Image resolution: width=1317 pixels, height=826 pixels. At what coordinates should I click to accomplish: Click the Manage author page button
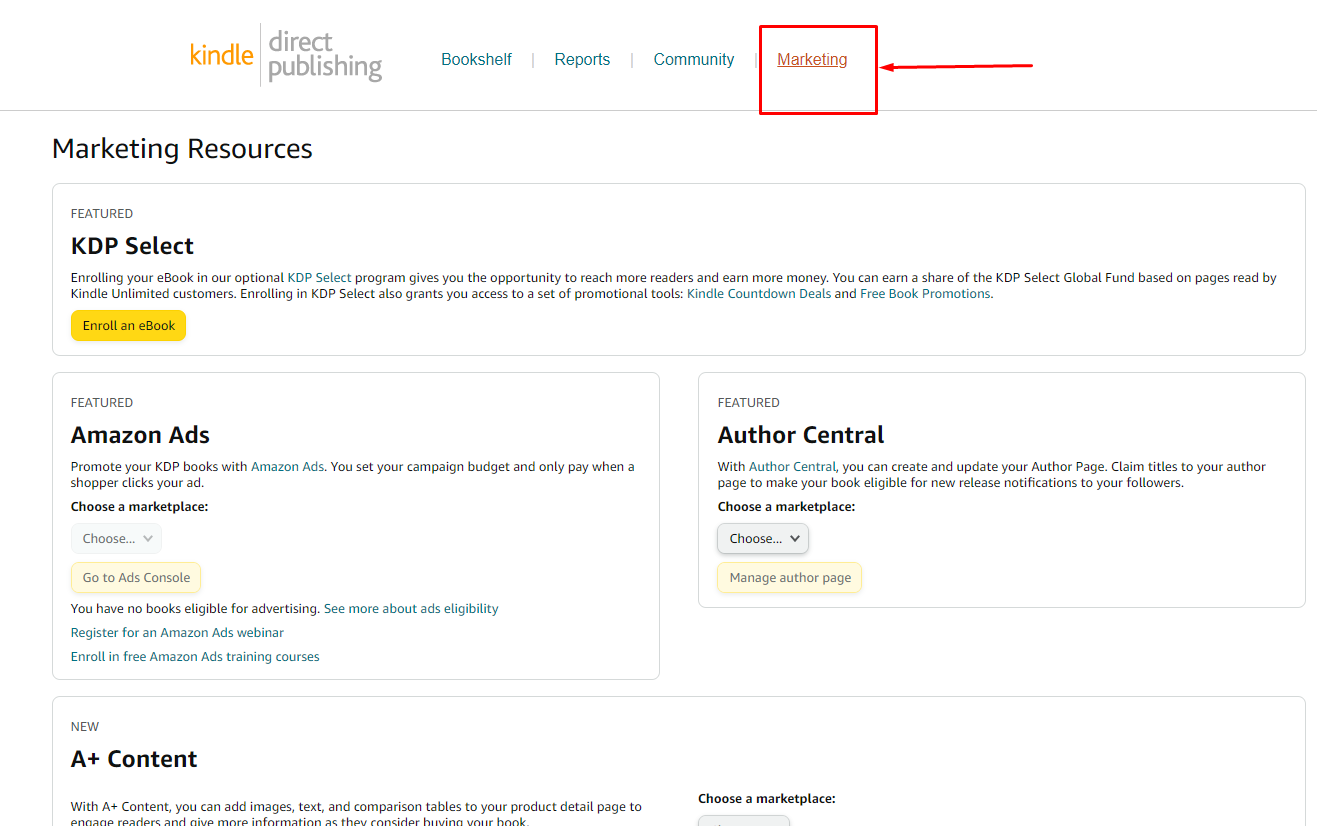click(790, 578)
